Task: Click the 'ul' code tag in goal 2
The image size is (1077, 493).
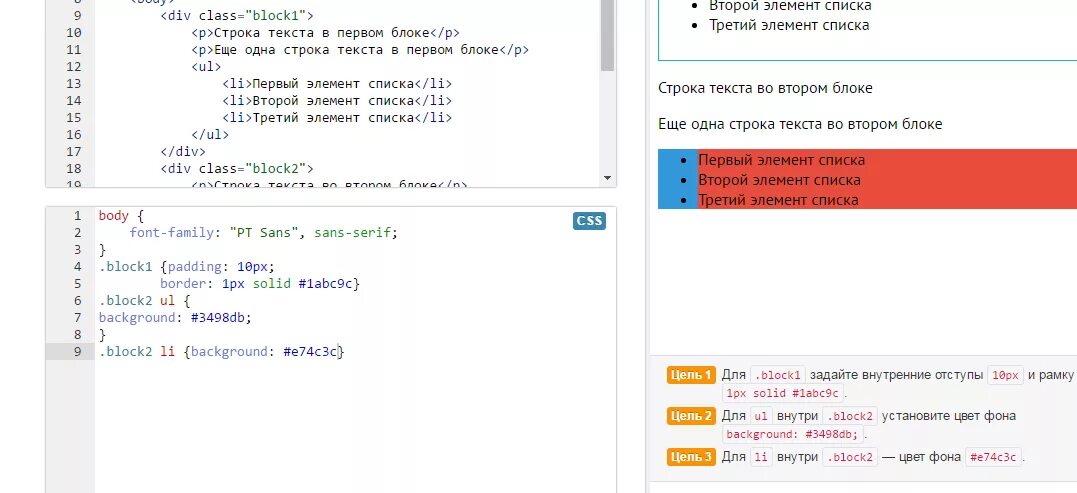Action: pos(761,416)
